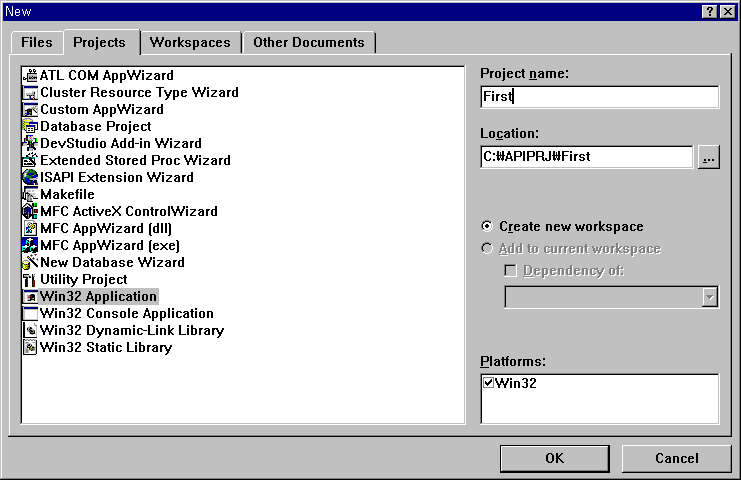741x480 pixels.
Task: Select Add to current workspace radio
Action: (x=487, y=249)
